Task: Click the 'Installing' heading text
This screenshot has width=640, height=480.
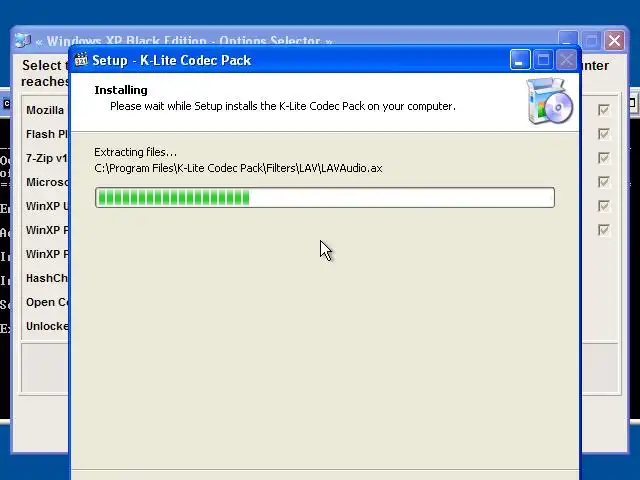Action: (121, 90)
